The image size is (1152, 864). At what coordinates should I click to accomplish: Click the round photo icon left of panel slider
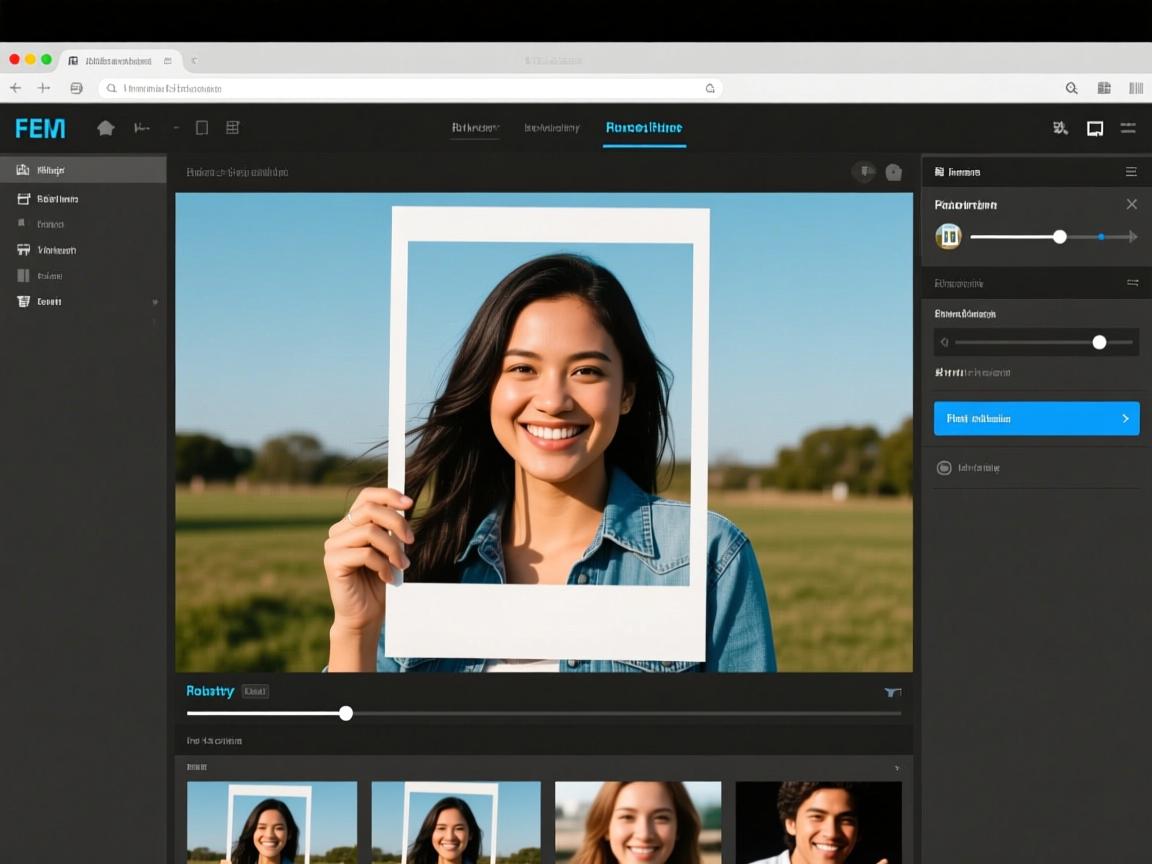(x=948, y=237)
